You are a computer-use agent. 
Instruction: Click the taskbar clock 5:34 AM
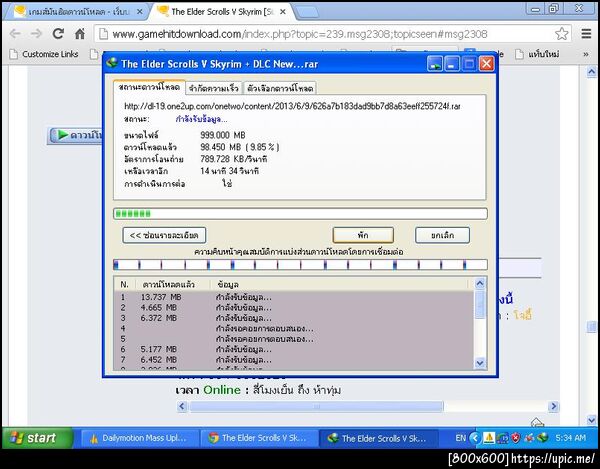point(570,438)
